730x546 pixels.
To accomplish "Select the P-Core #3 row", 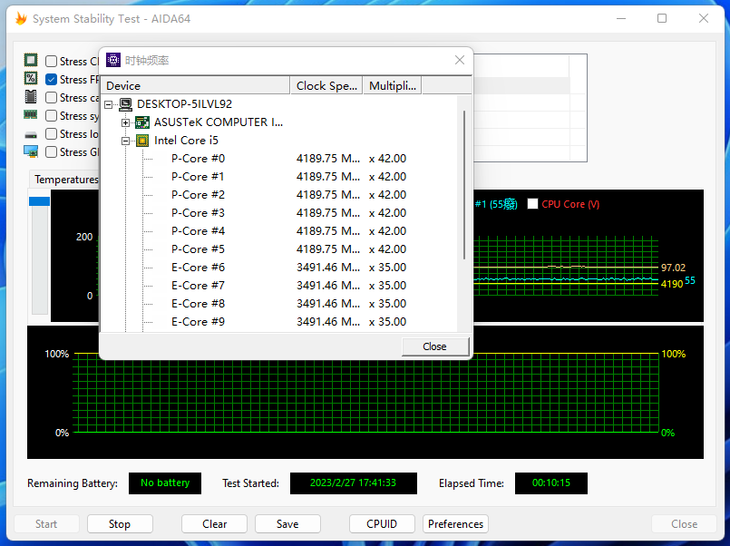I will point(278,213).
